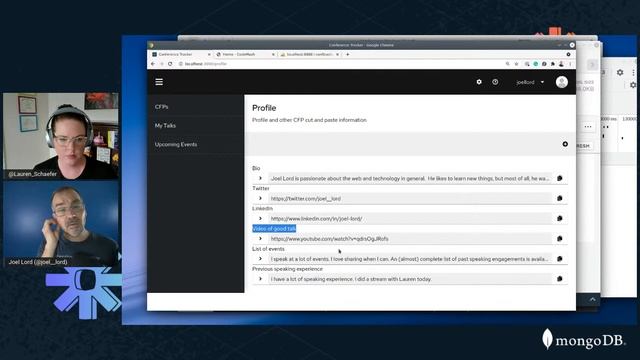Expand the Bio entry
This screenshot has width=640, height=360.
coord(260,178)
